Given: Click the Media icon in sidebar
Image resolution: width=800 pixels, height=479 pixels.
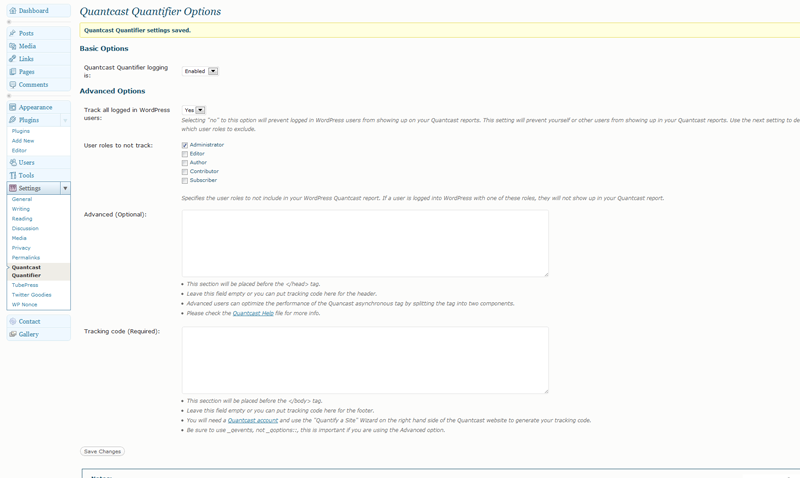Looking at the screenshot, I should point(13,46).
